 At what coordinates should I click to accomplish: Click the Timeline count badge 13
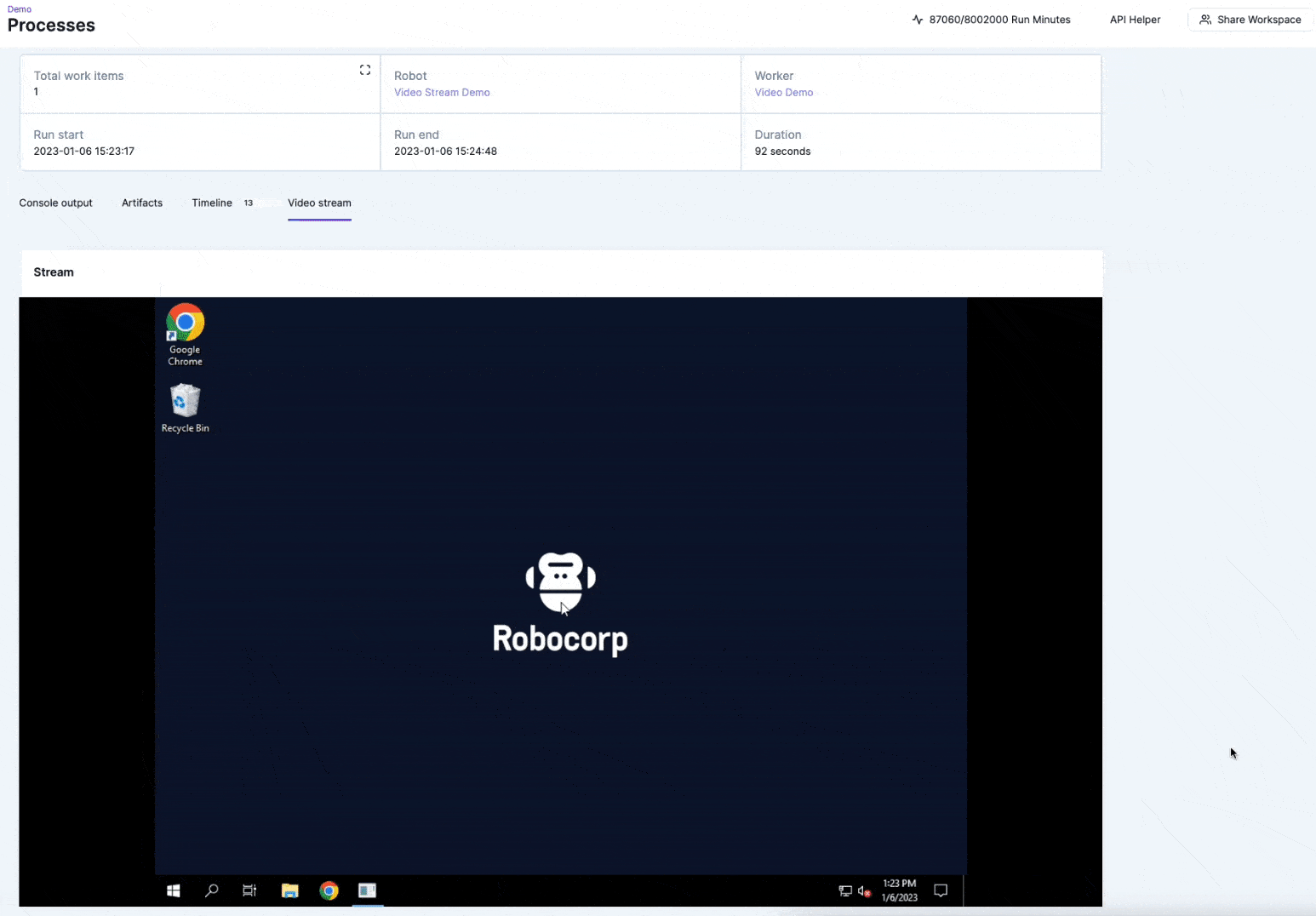pos(249,203)
